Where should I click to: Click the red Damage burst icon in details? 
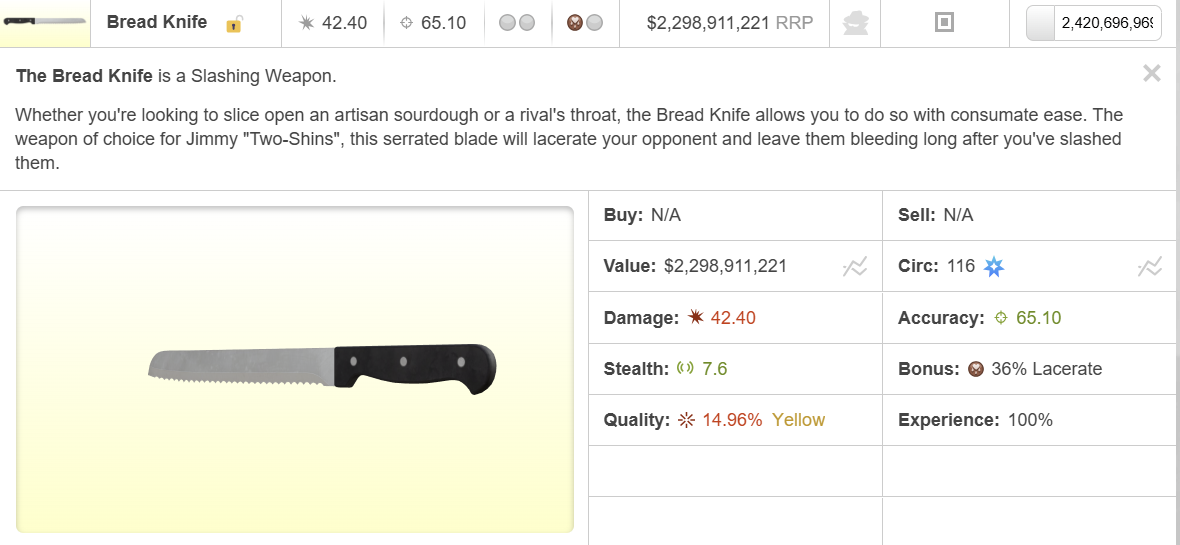tap(695, 318)
